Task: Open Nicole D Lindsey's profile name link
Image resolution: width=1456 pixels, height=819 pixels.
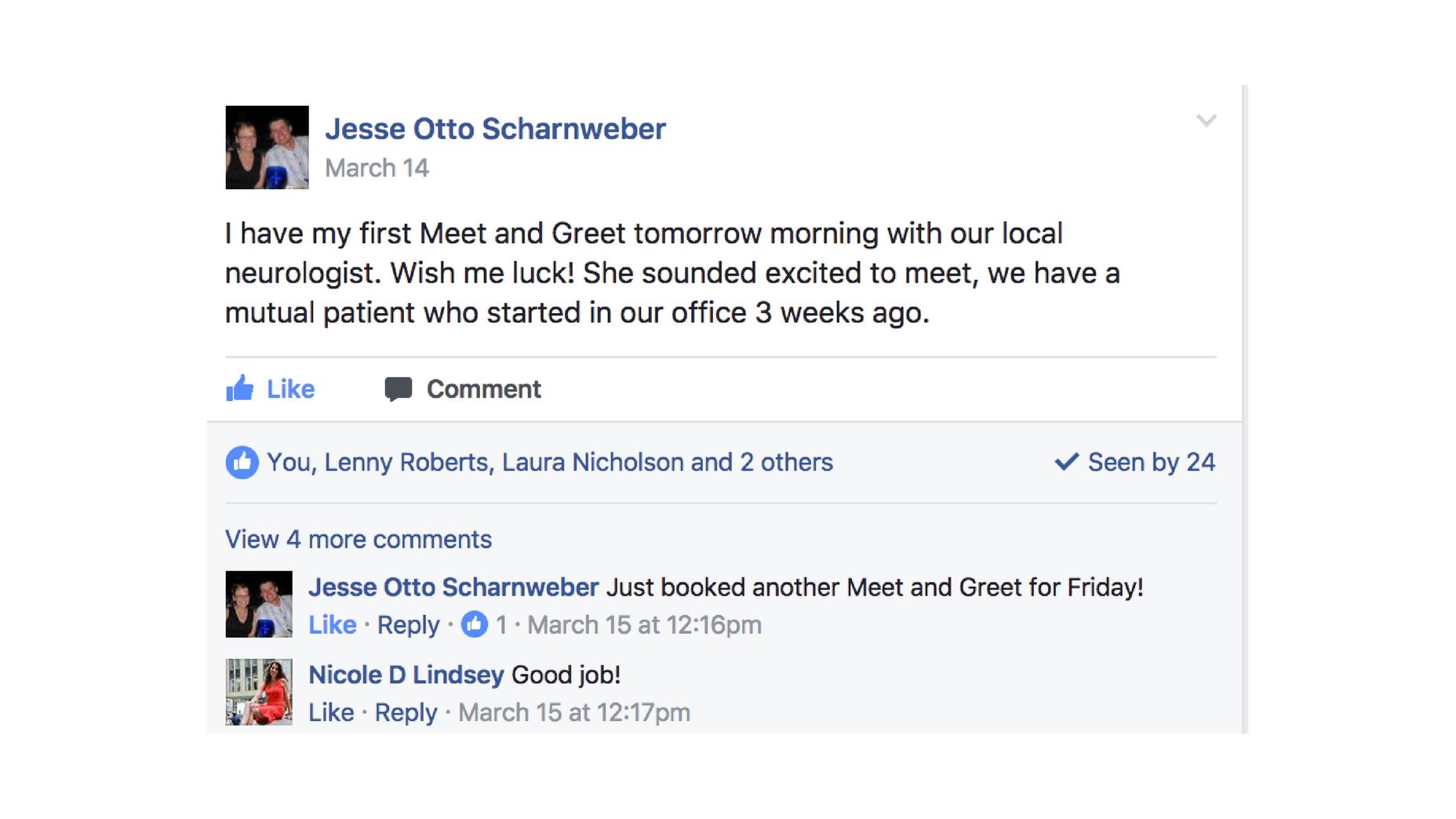Action: coord(406,675)
